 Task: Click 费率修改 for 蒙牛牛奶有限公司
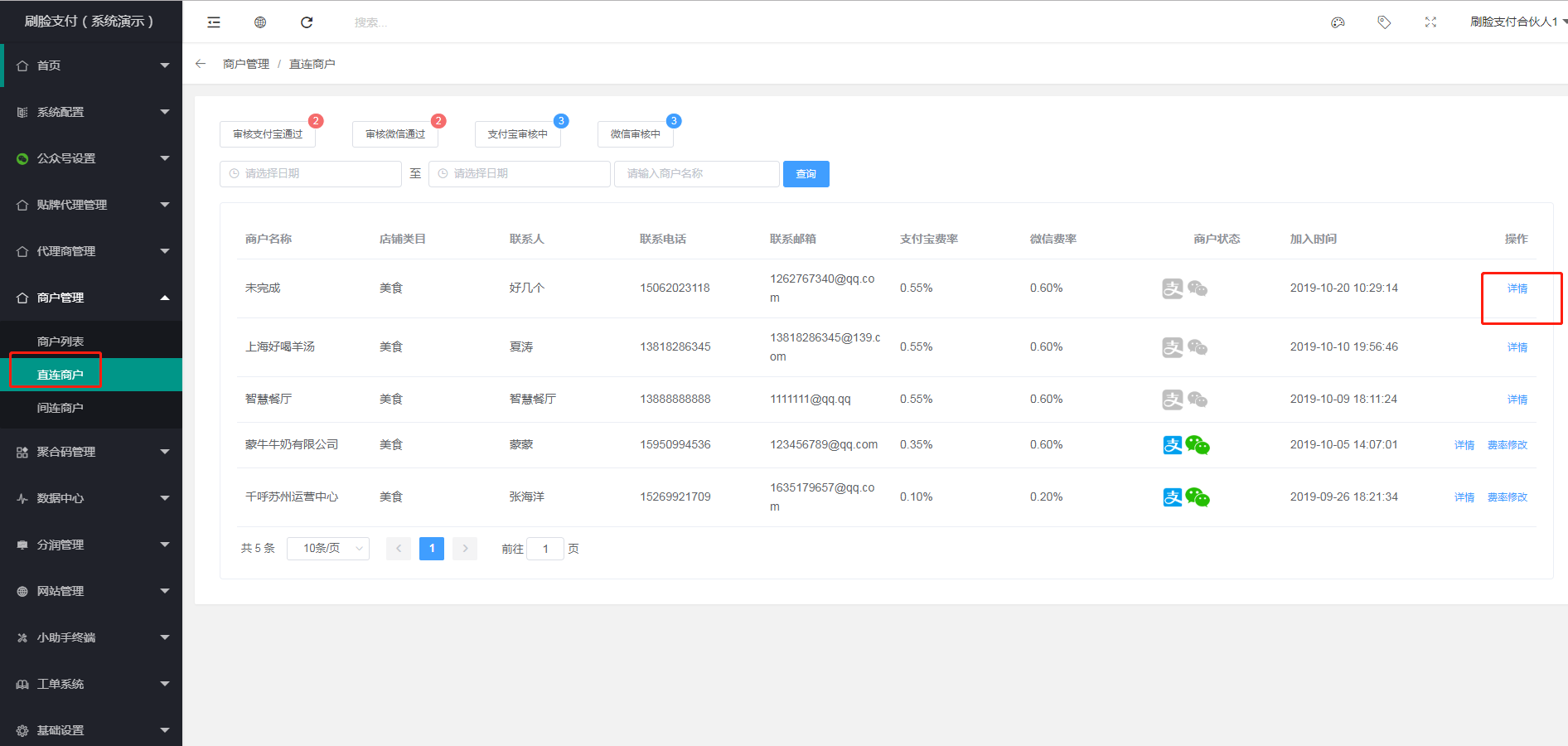pyautogui.click(x=1508, y=445)
